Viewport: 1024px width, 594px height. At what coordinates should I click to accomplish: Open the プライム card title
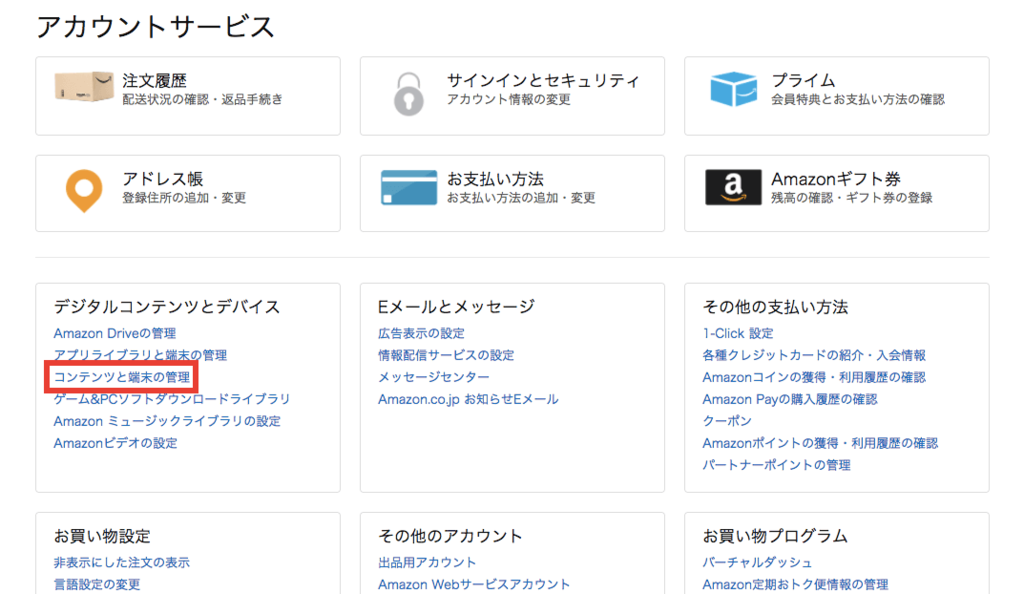tap(803, 80)
